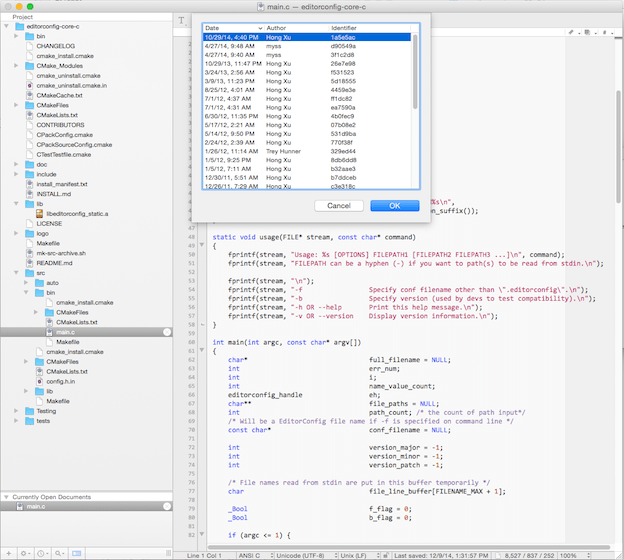Click the libeditorconfig_static.a file icon

pyautogui.click(x=40, y=214)
